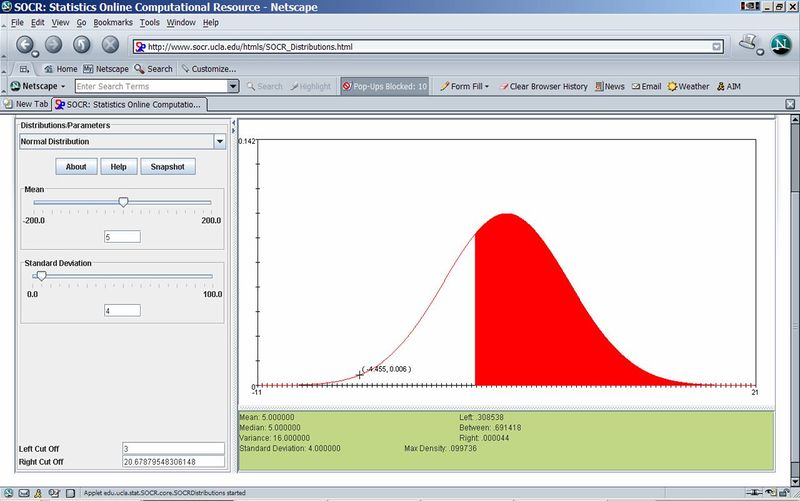Click the Forward navigation arrow button
This screenshot has height=501, width=800.
point(53,45)
